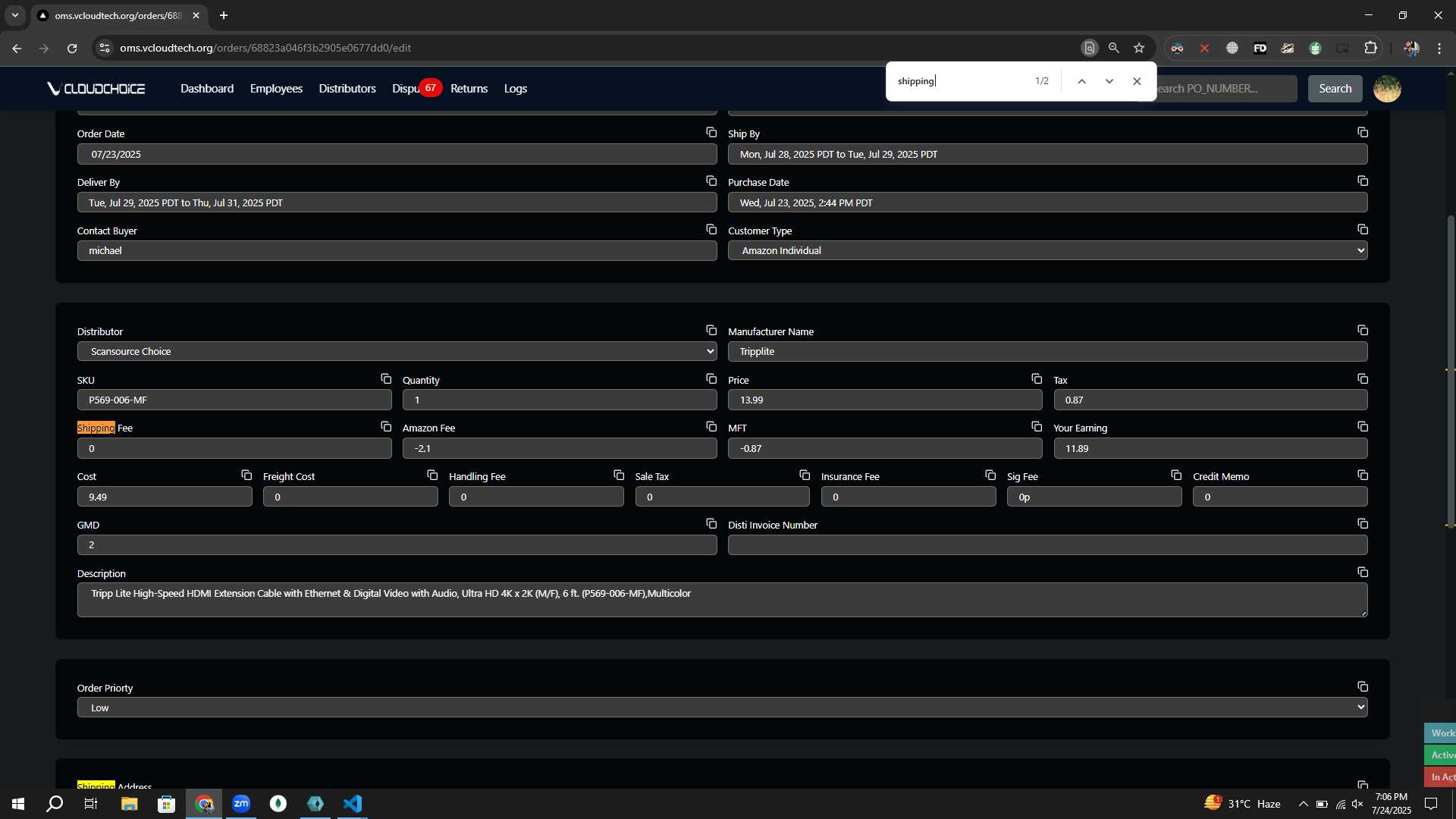The width and height of the screenshot is (1456, 819).
Task: Open Zoom from the taskbar
Action: click(241, 804)
